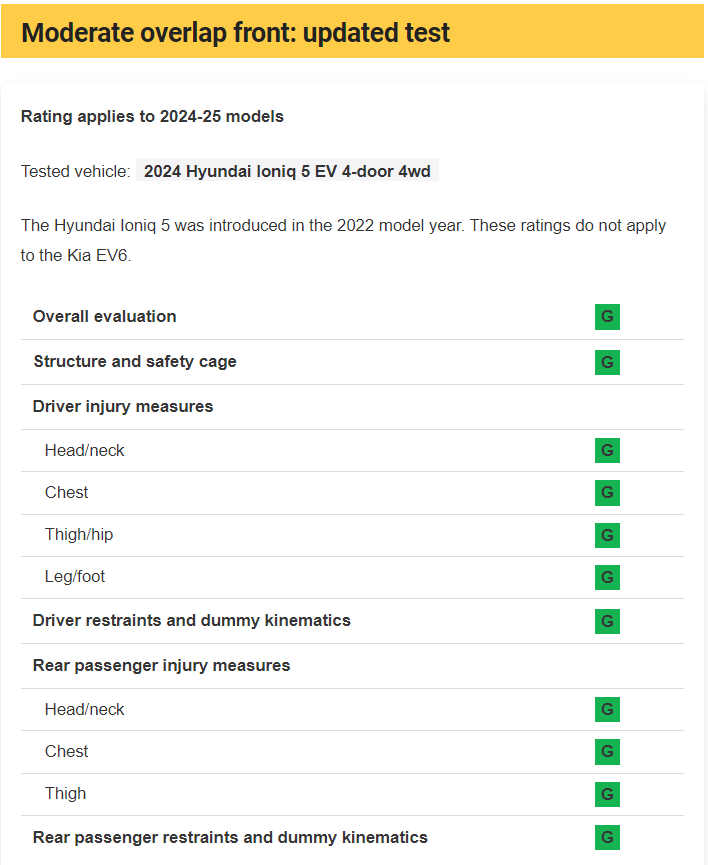Select the driver Head/neck G rating icon
This screenshot has width=708, height=865.
[607, 450]
